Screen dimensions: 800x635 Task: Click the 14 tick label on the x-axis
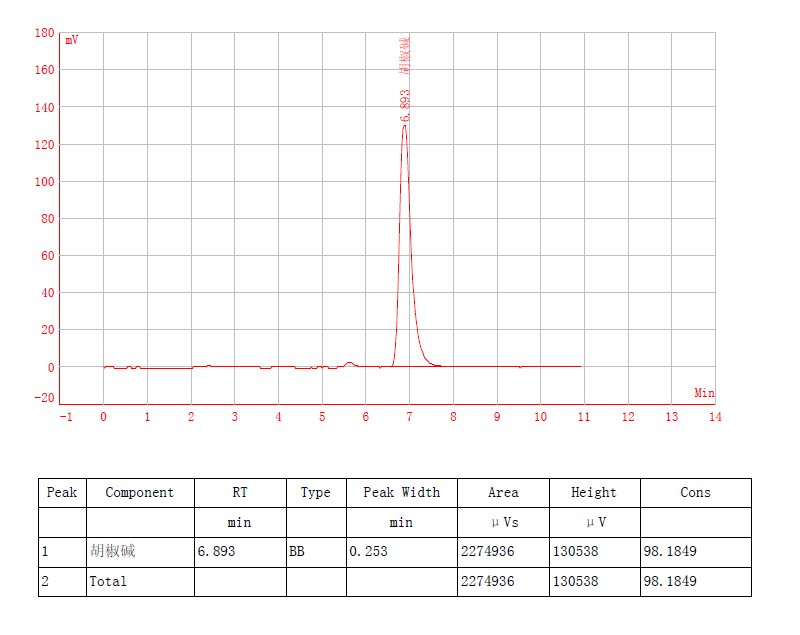(x=714, y=416)
